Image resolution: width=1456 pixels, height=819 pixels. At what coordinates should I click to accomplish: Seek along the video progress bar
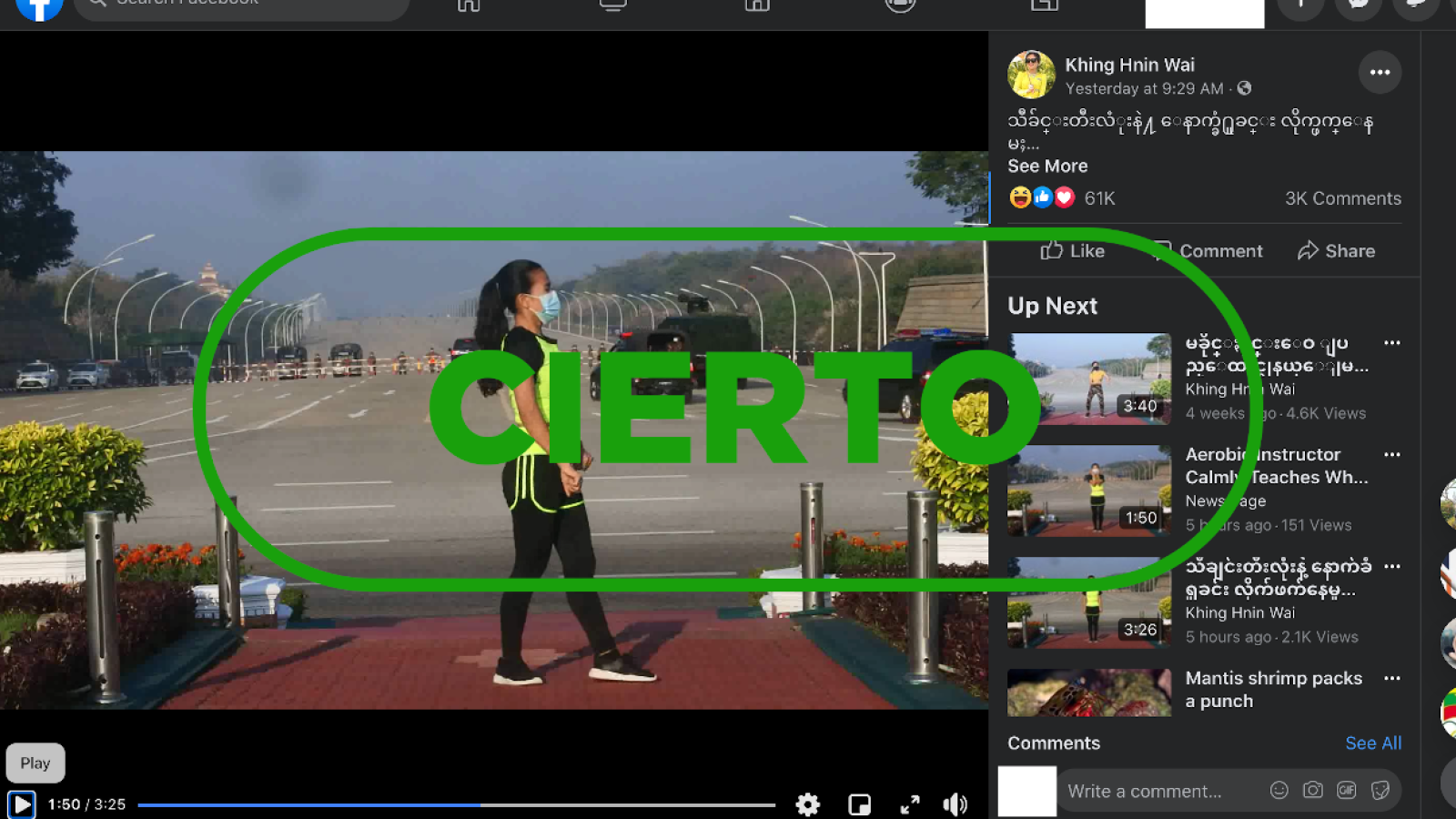[x=455, y=805]
